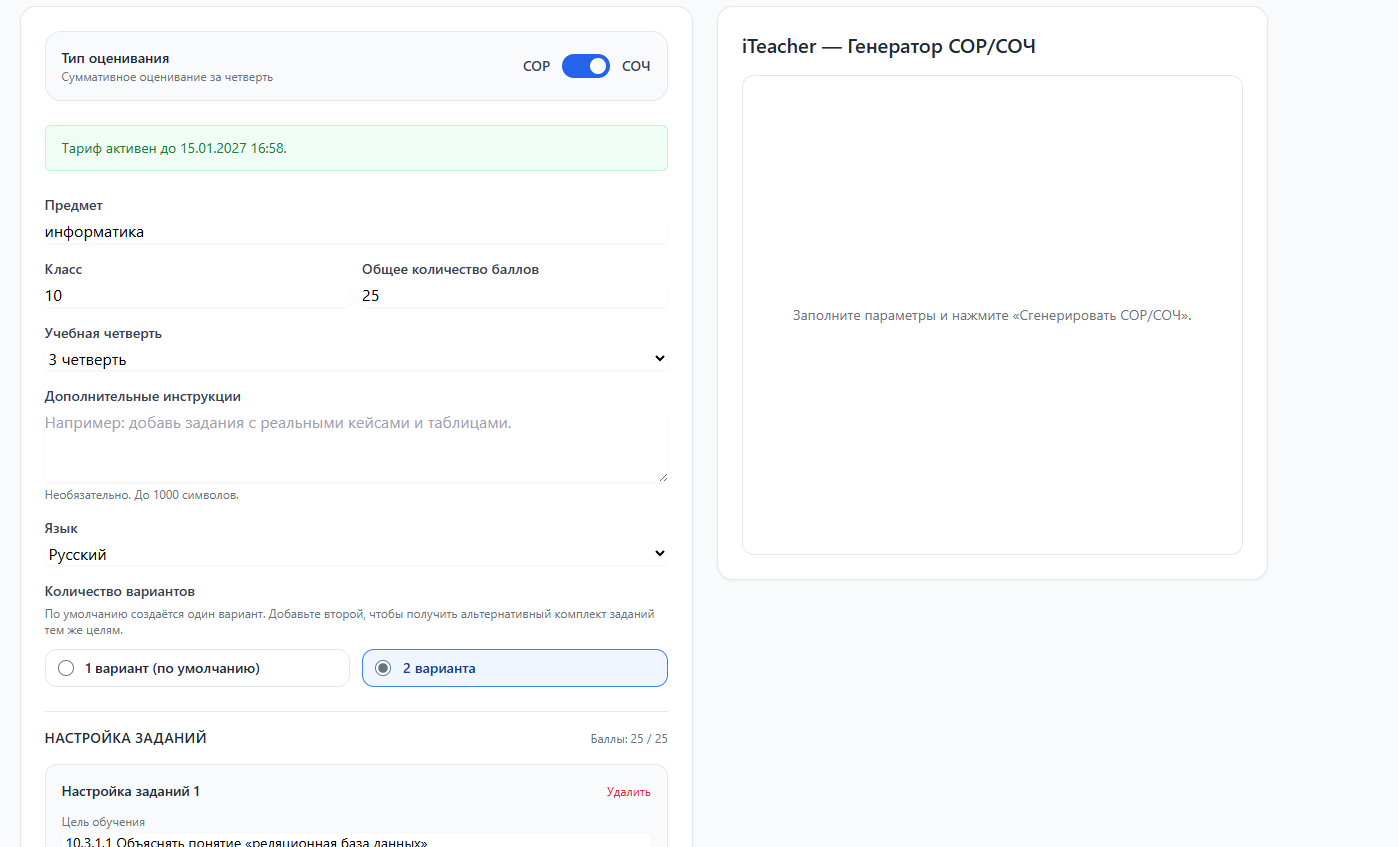Click the СОР label beside the switch
Image resolution: width=1398 pixels, height=847 pixels.
(536, 66)
